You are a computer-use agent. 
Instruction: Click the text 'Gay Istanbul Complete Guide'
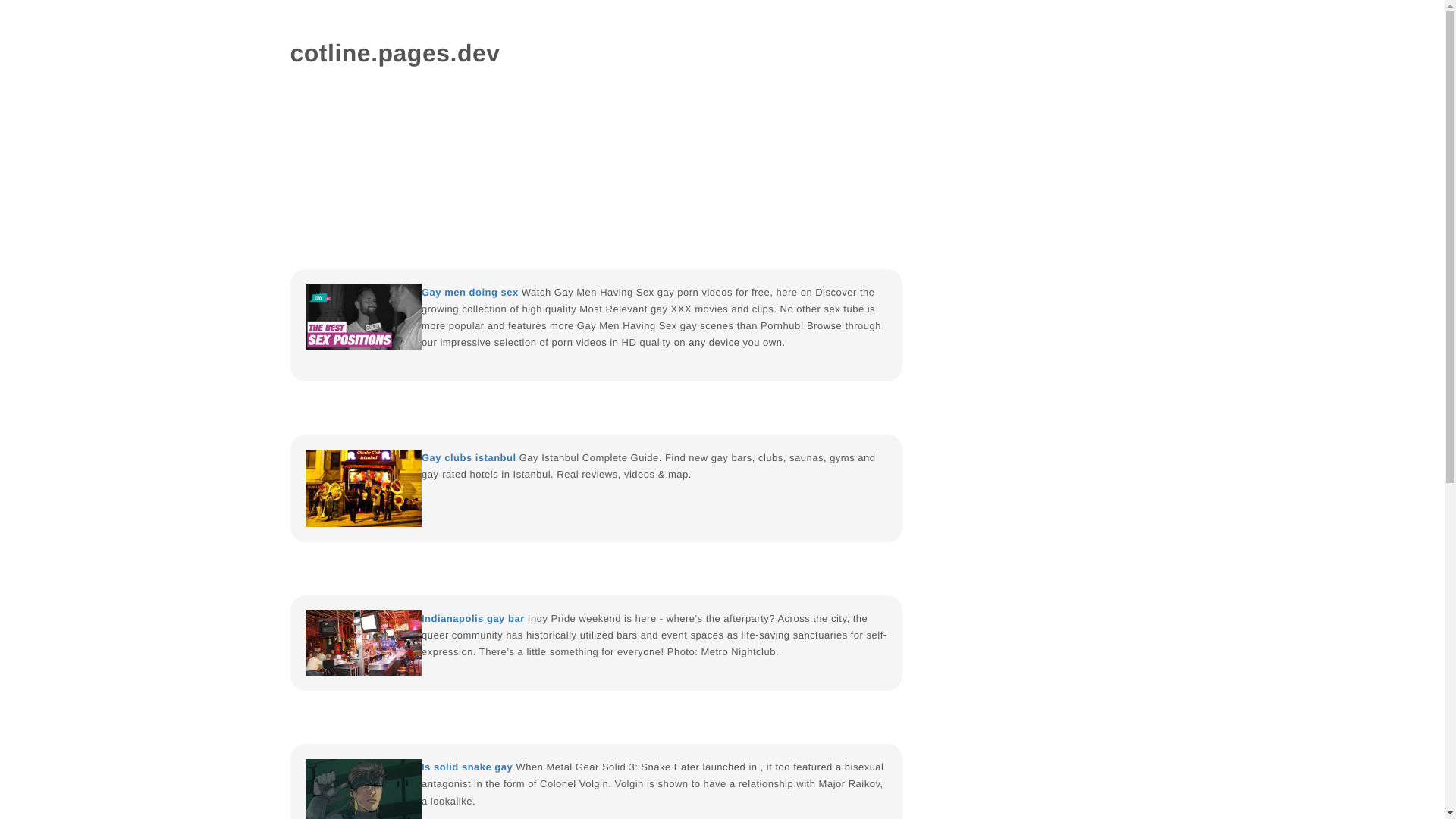[588, 458]
